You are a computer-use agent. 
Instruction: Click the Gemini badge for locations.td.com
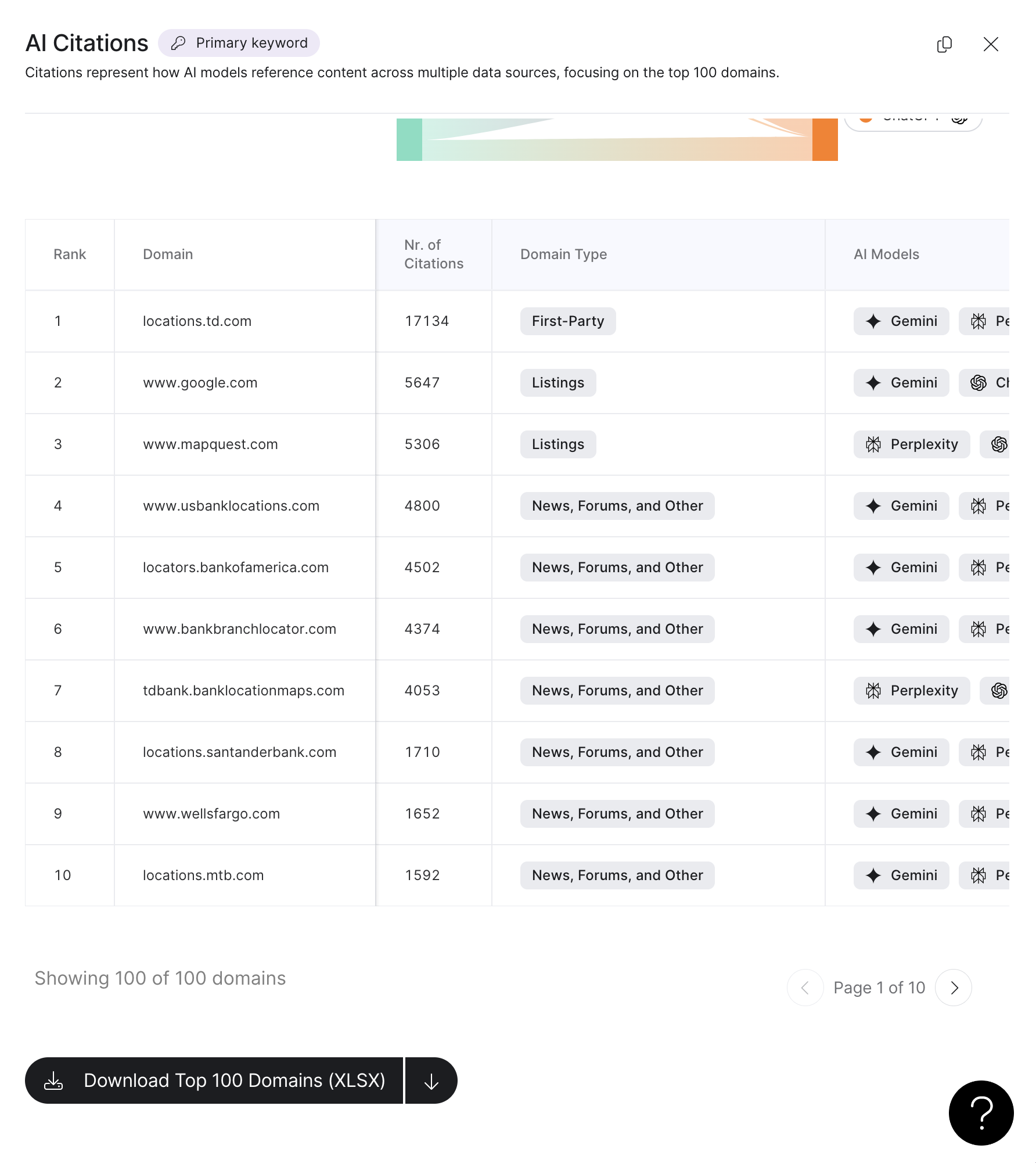(901, 321)
